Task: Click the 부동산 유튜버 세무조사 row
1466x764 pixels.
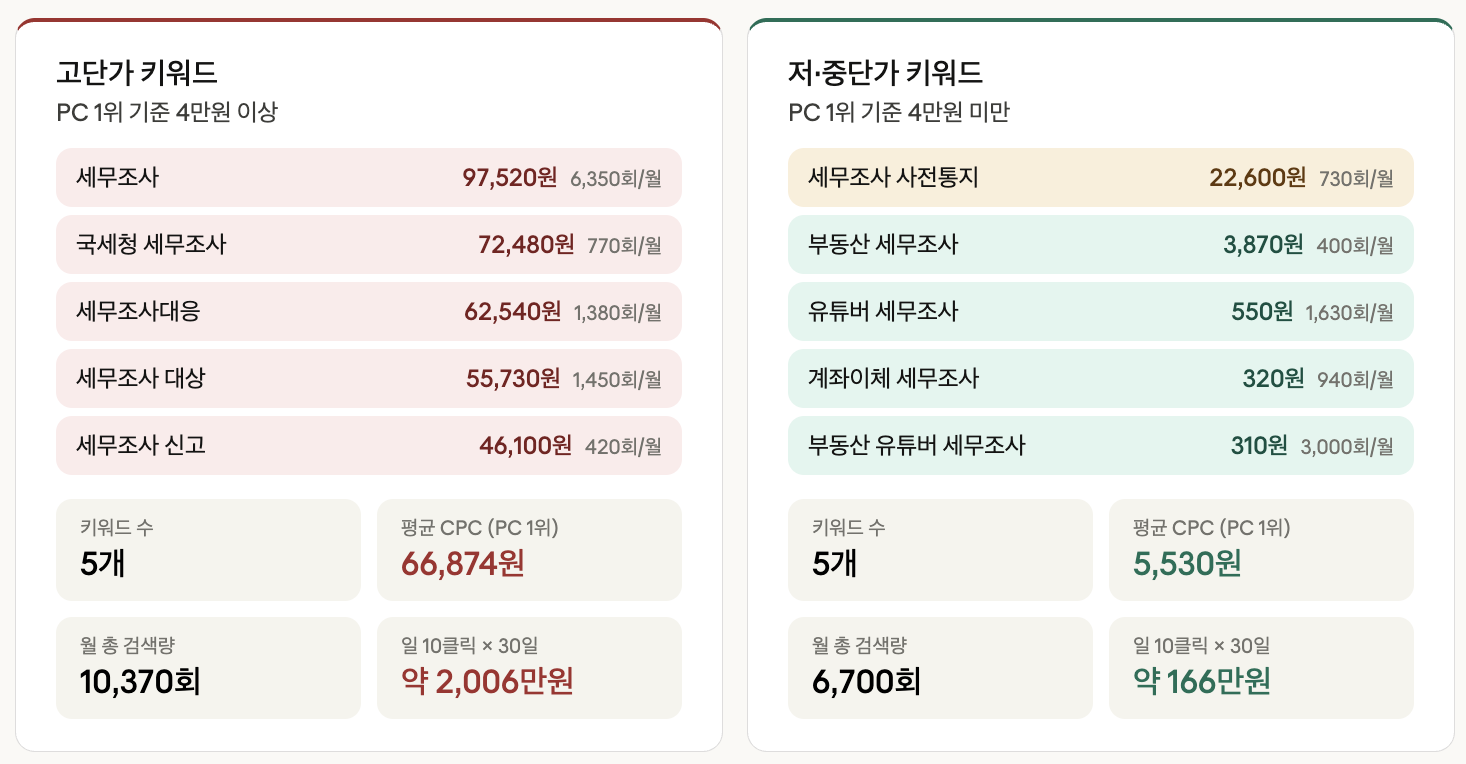Action: pyautogui.click(x=1100, y=446)
